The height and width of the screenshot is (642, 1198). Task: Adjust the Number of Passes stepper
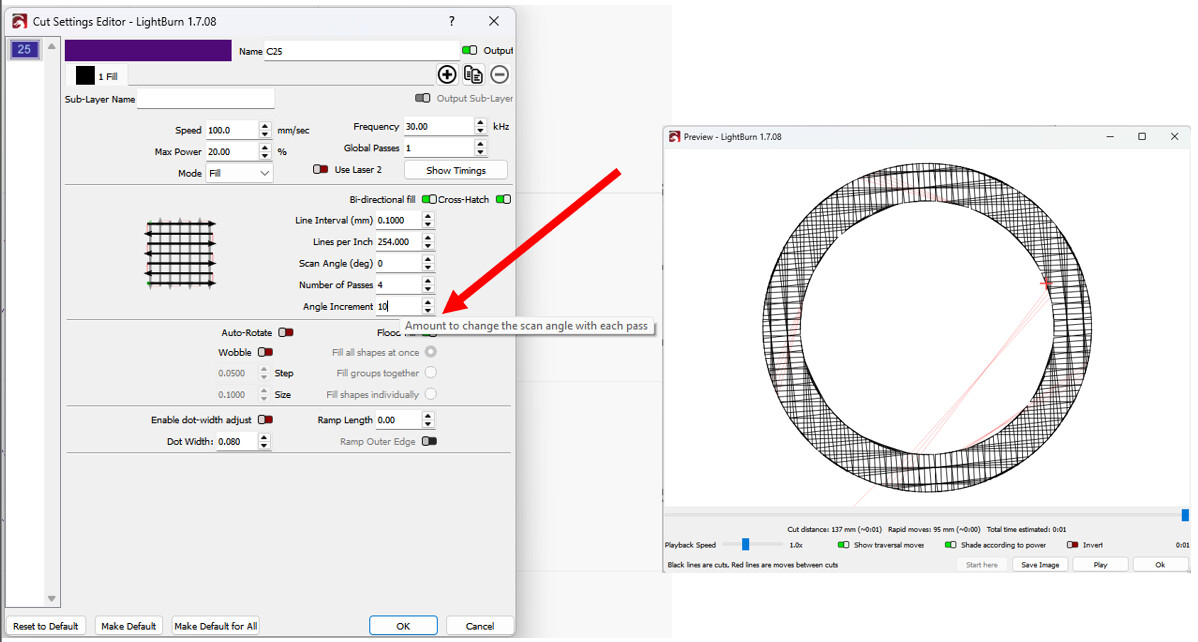[x=428, y=285]
